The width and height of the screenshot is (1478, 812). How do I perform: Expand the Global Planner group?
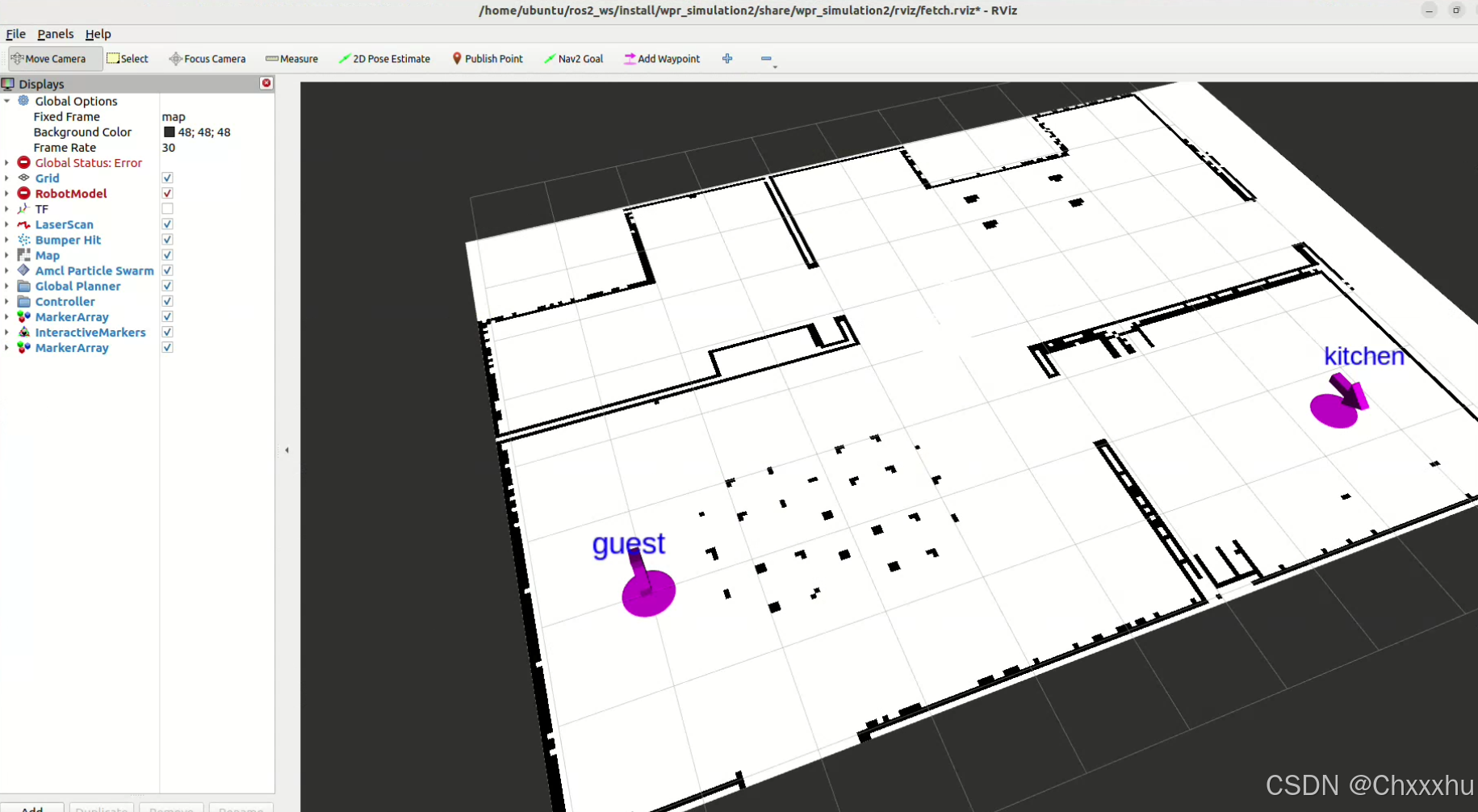7,286
